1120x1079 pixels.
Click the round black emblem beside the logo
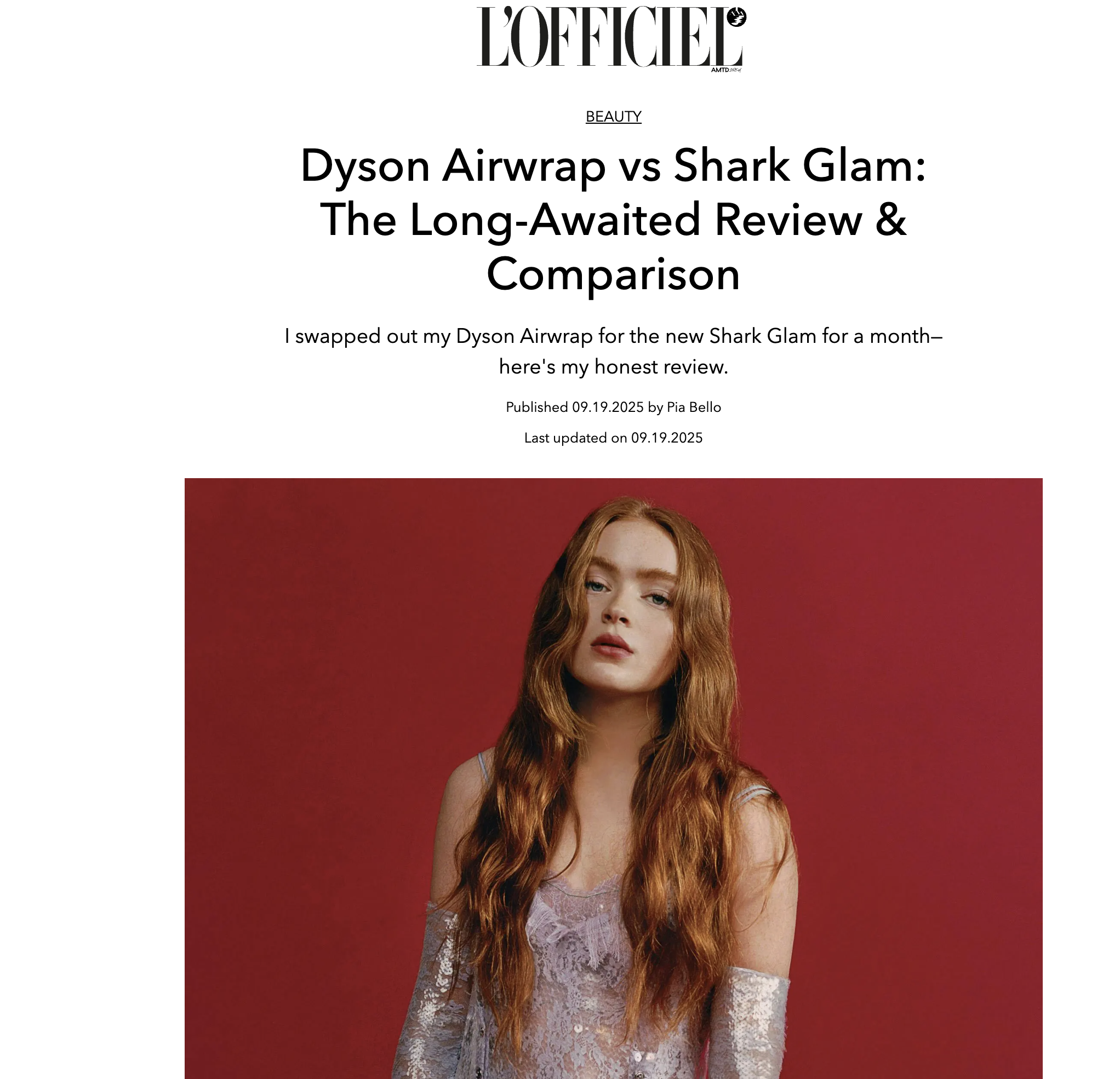pyautogui.click(x=736, y=16)
